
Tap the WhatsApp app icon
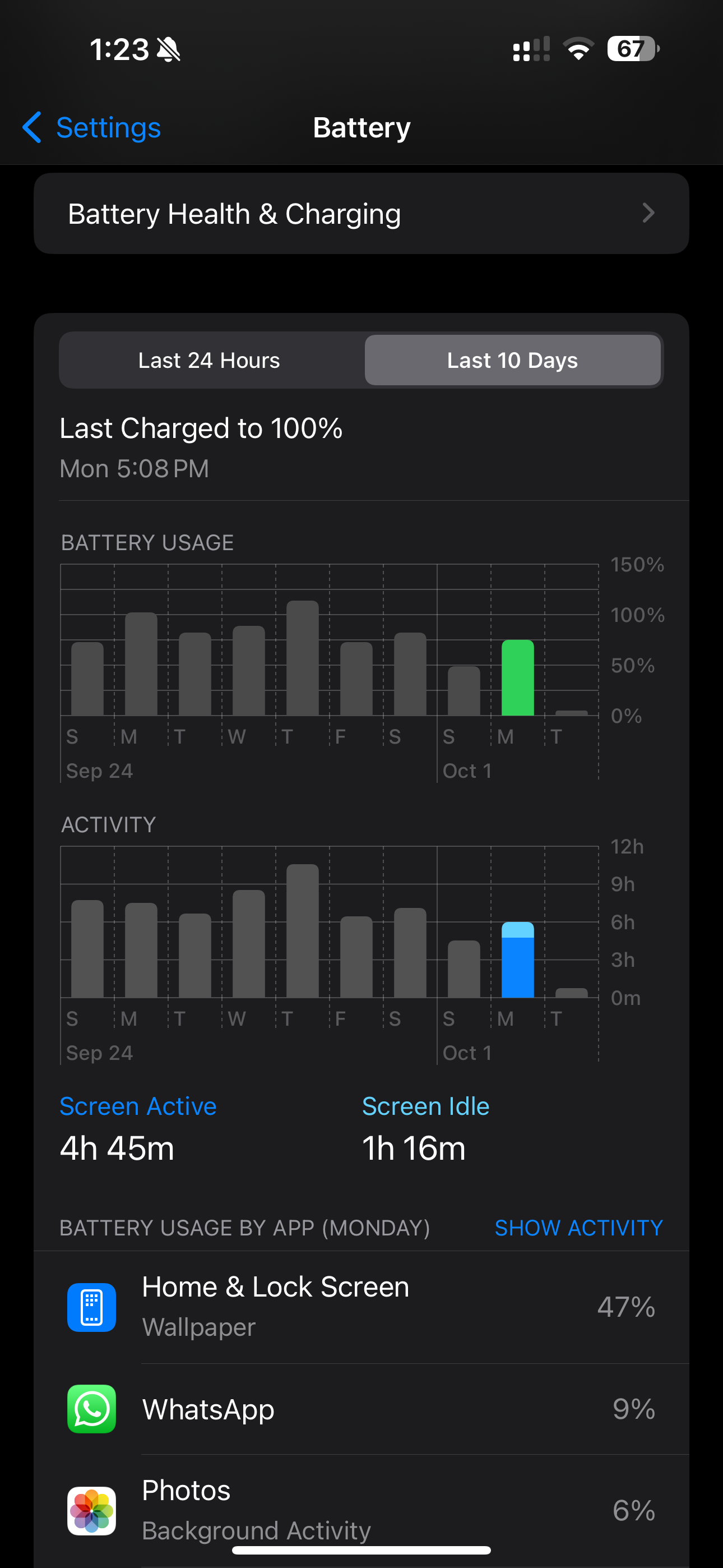91,1409
